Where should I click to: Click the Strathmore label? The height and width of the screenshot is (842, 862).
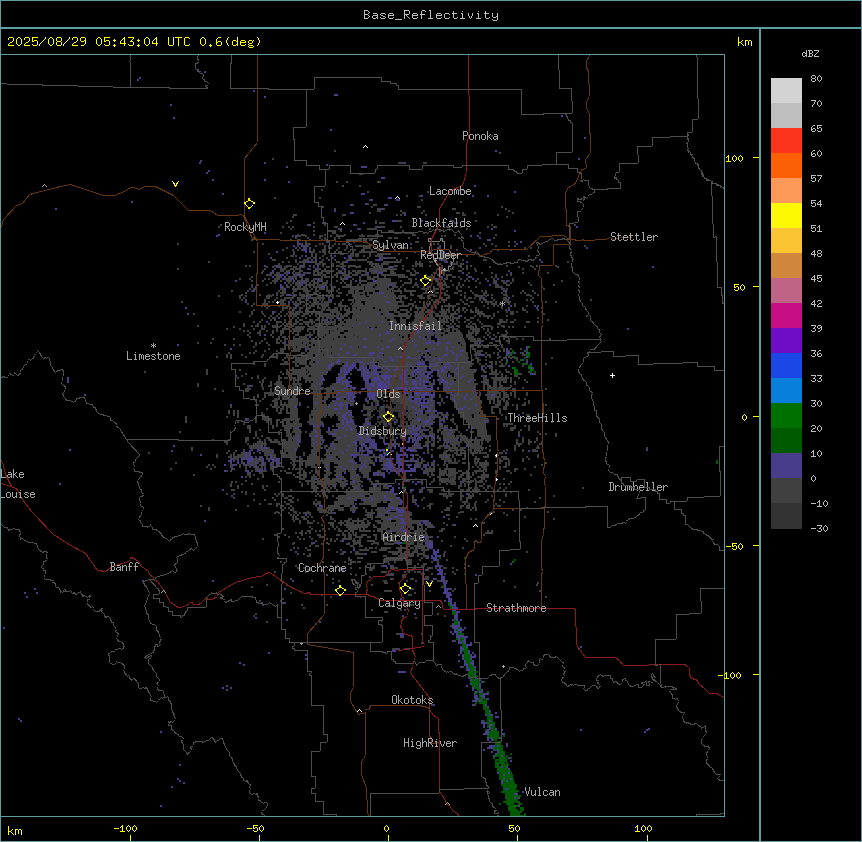point(516,608)
